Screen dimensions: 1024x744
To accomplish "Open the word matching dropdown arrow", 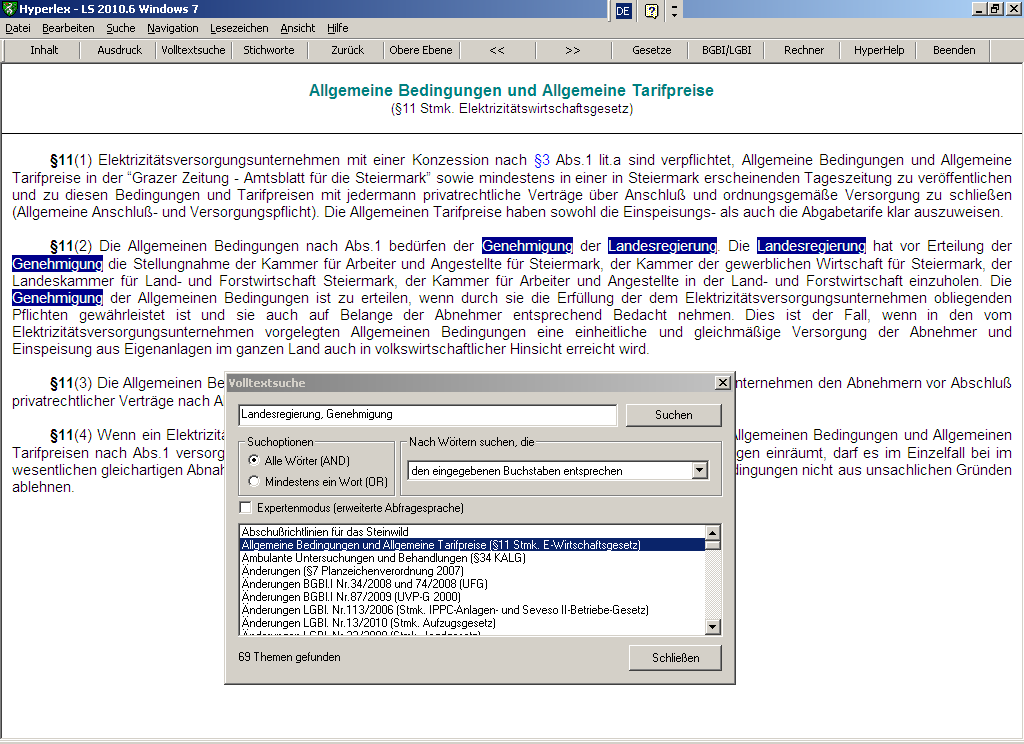I will click(700, 470).
